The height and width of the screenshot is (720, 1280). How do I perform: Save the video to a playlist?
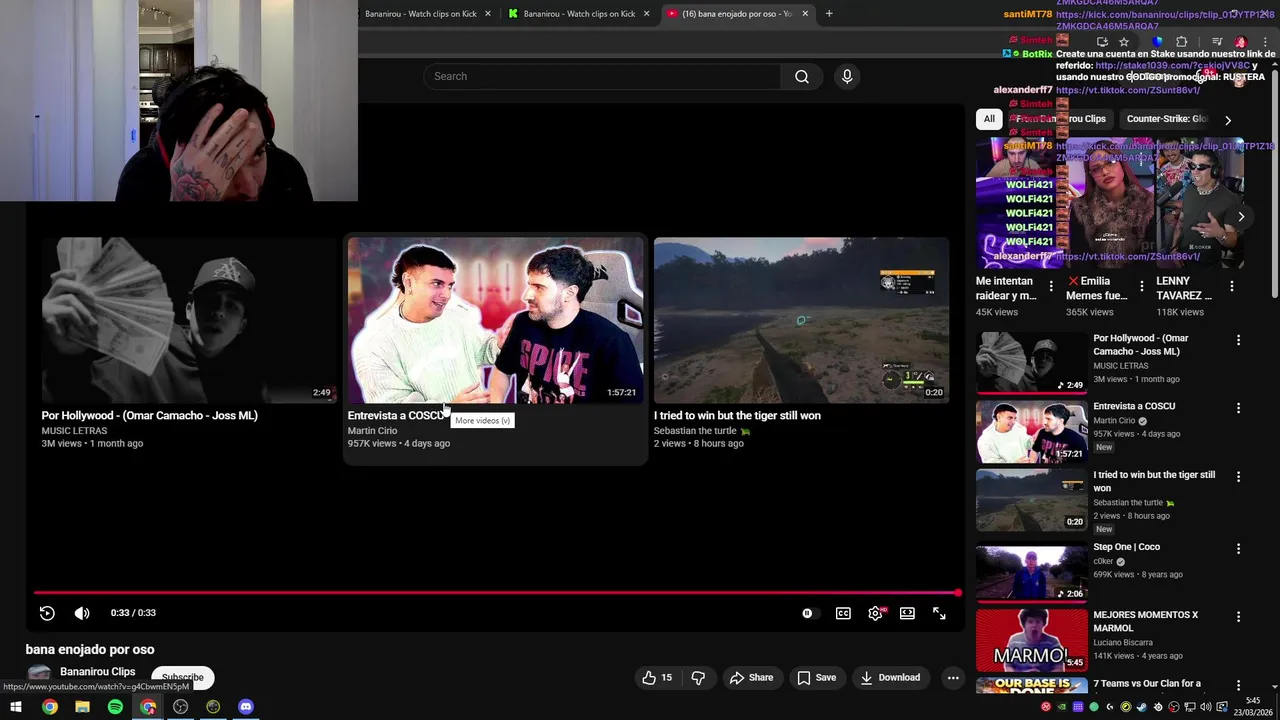pyautogui.click(x=816, y=677)
